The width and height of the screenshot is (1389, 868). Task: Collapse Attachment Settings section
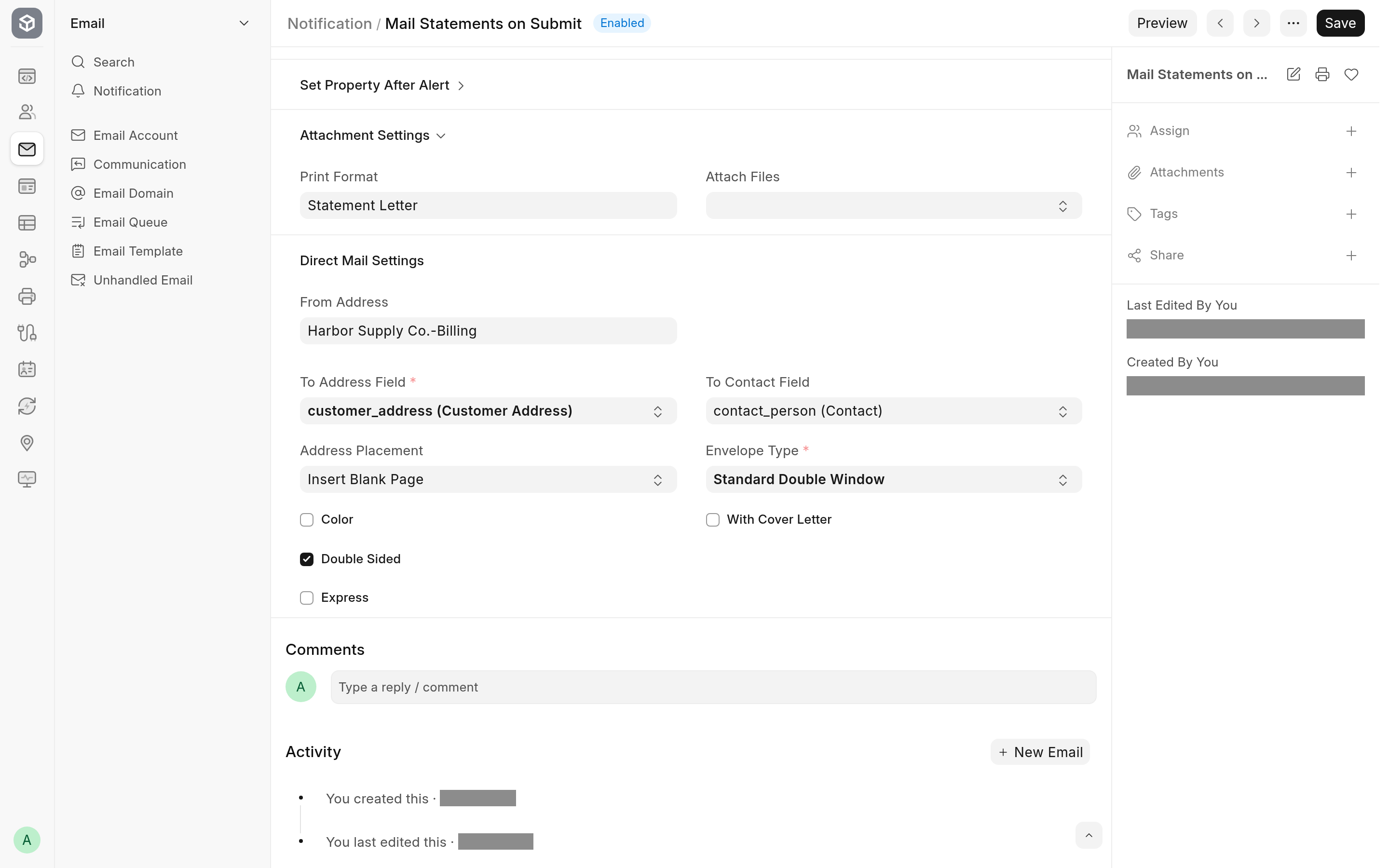(x=372, y=136)
